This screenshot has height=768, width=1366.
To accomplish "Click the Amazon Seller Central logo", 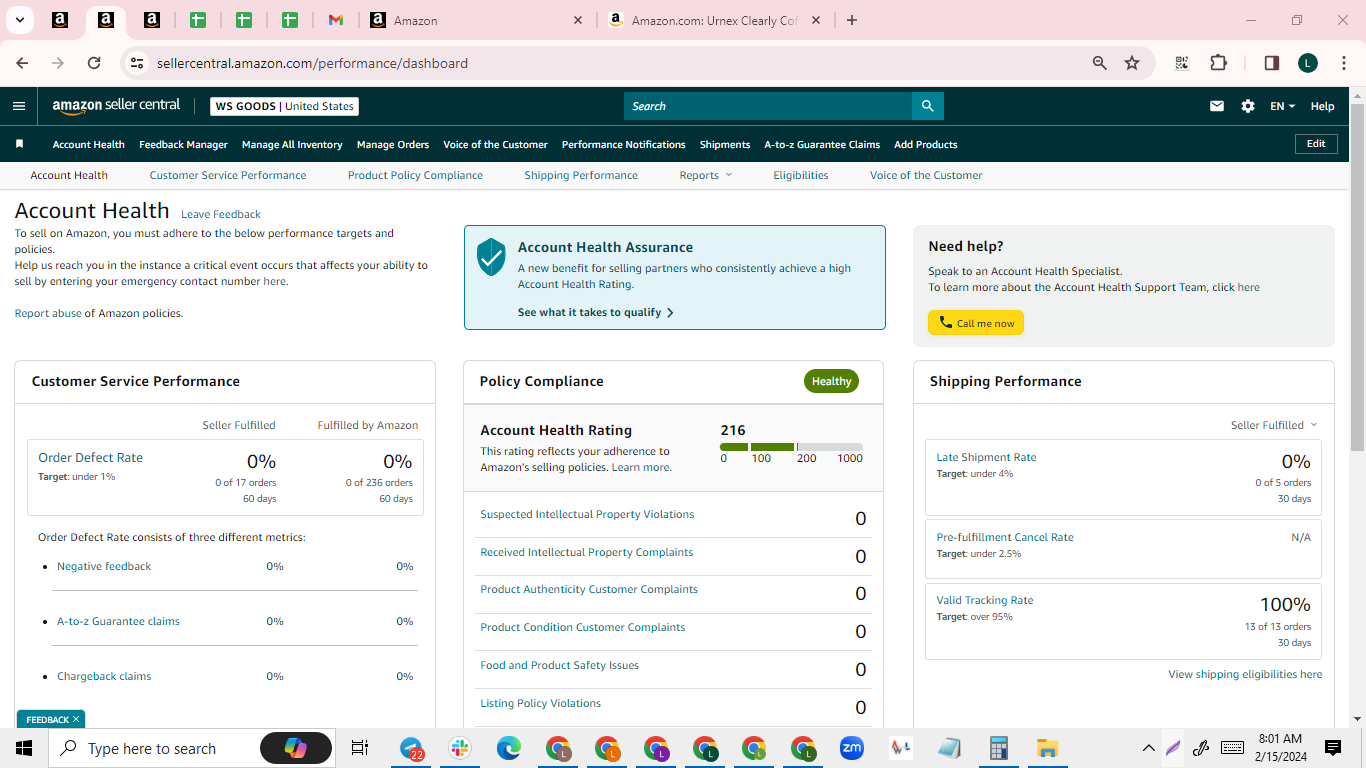I will click(116, 106).
